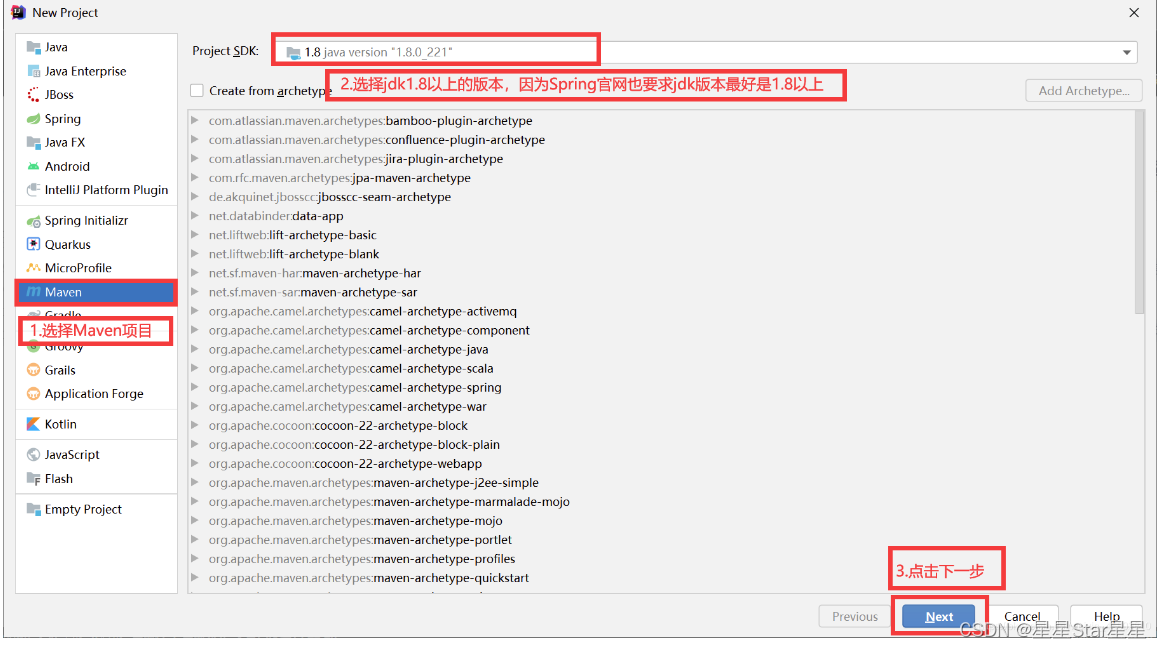Select camel-archetype-activemq row
This screenshot has height=648, width=1162.
tap(660, 311)
